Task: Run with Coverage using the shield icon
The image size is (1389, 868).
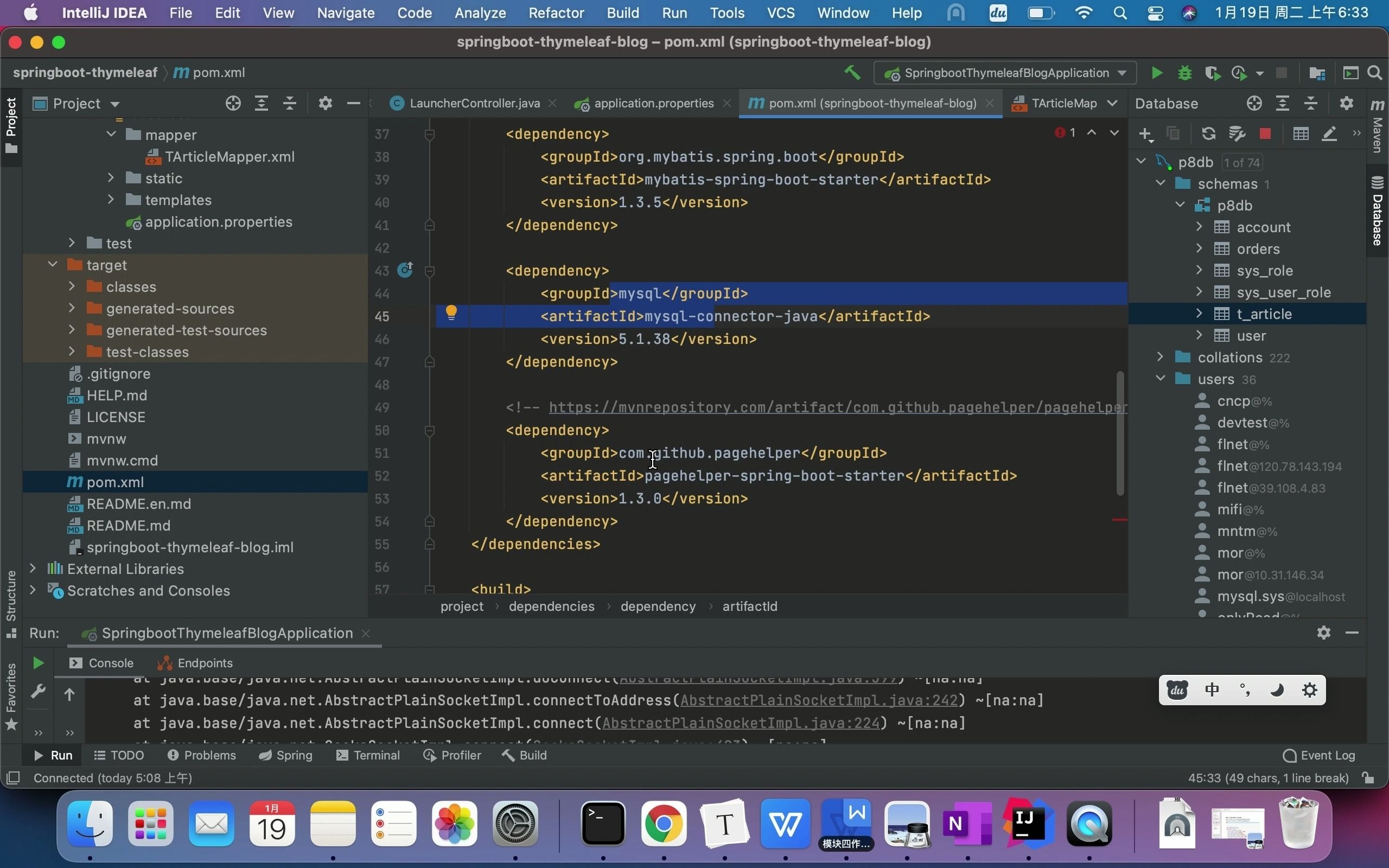Action: [1212, 72]
